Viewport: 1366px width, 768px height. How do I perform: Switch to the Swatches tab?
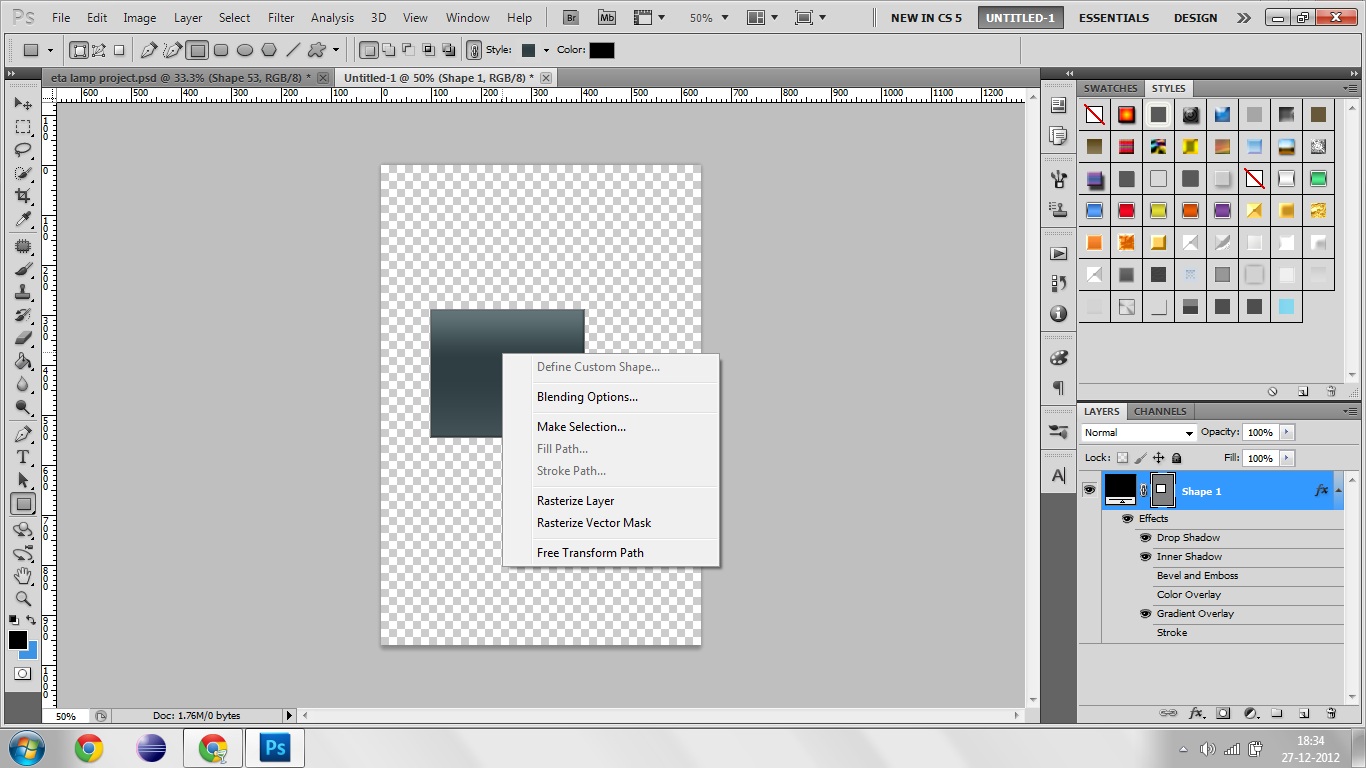click(1111, 88)
